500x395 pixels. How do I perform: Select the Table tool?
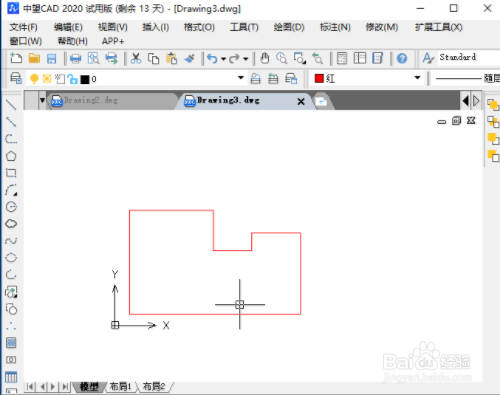[11, 377]
